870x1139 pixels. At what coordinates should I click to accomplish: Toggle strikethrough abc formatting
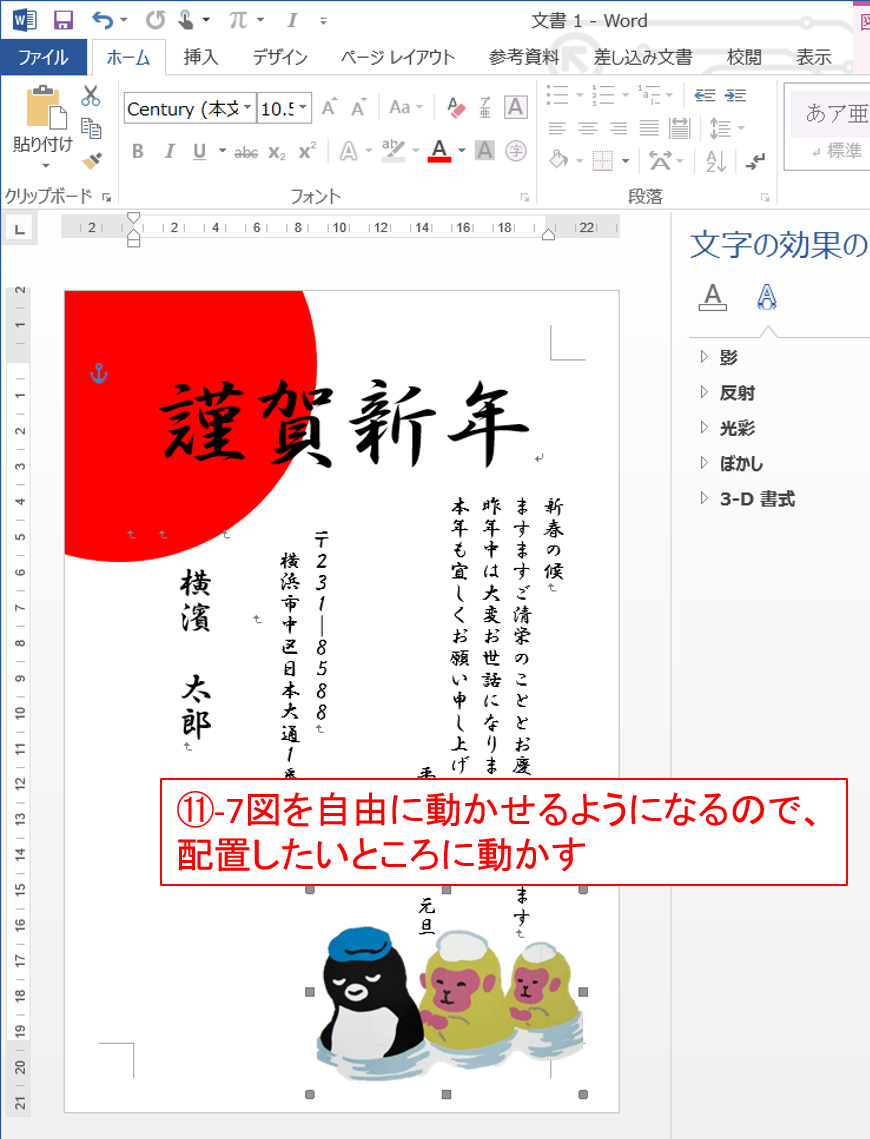tap(246, 152)
